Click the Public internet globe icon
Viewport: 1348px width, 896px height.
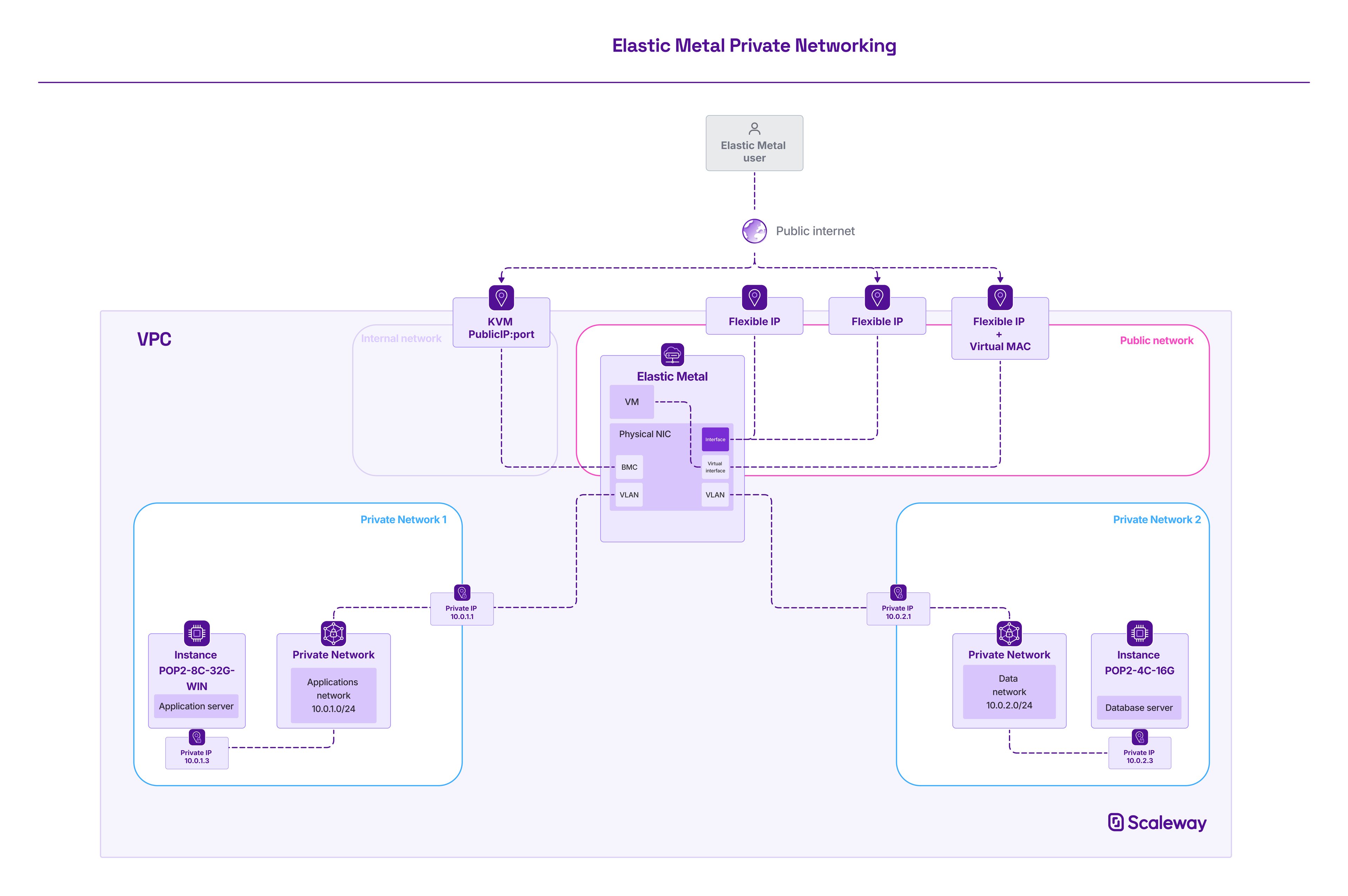click(754, 231)
